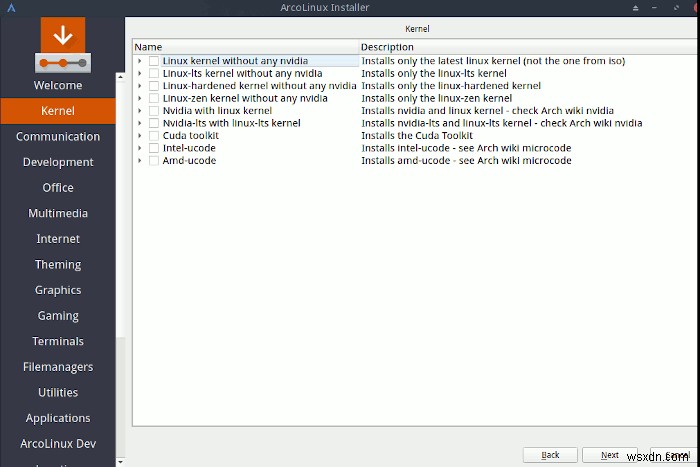
Task: Minimize the ArcoLinux Installer window
Action: (x=654, y=8)
